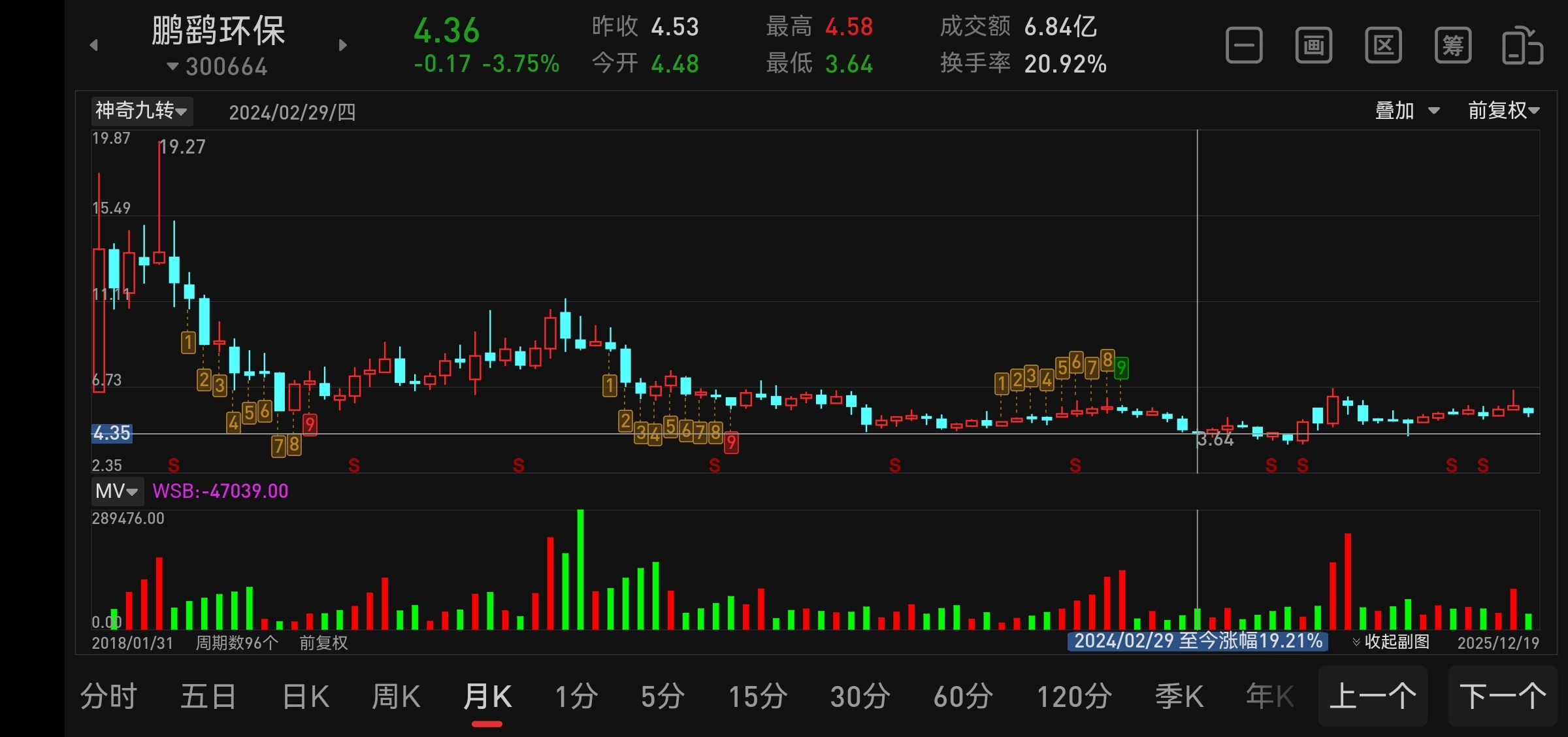Go to previous stock with left arrow
This screenshot has height=737, width=1568.
coord(94,45)
